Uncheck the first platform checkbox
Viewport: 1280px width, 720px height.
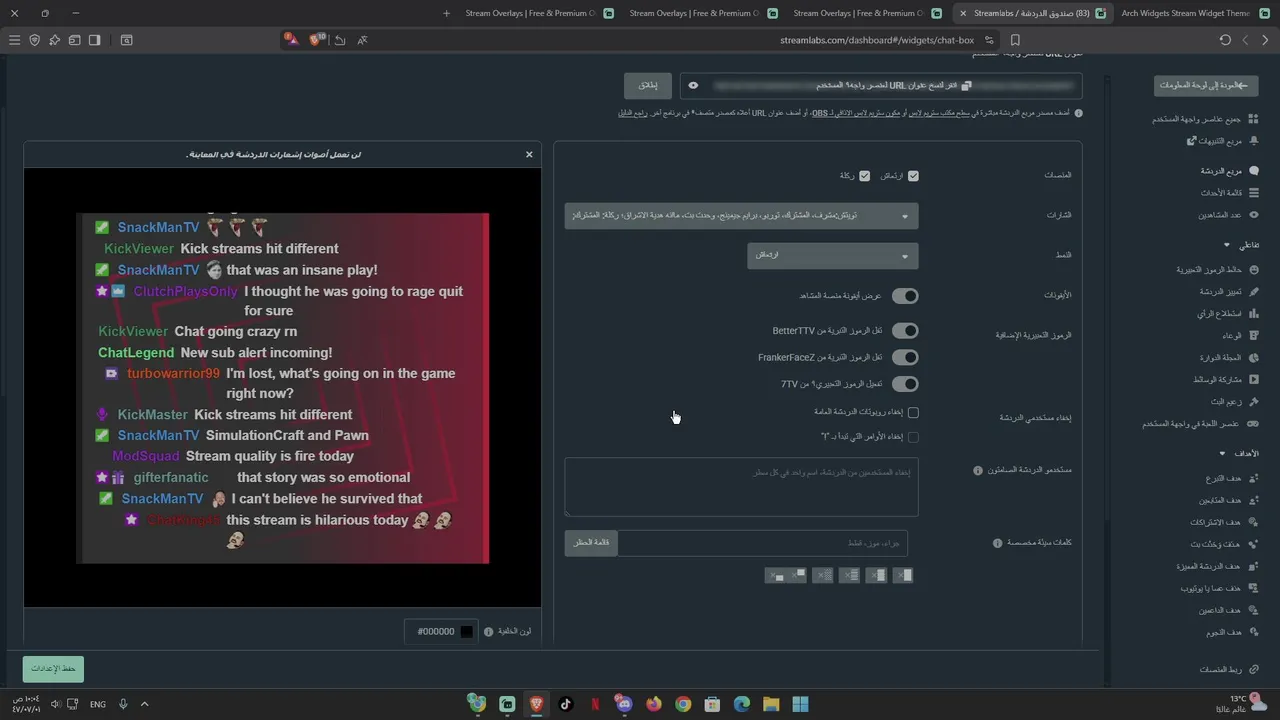pos(913,176)
